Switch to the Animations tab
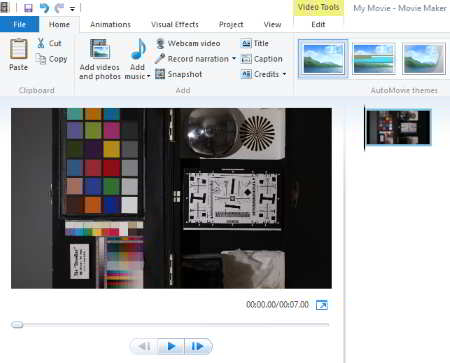The width and height of the screenshot is (450, 363). pyautogui.click(x=110, y=24)
